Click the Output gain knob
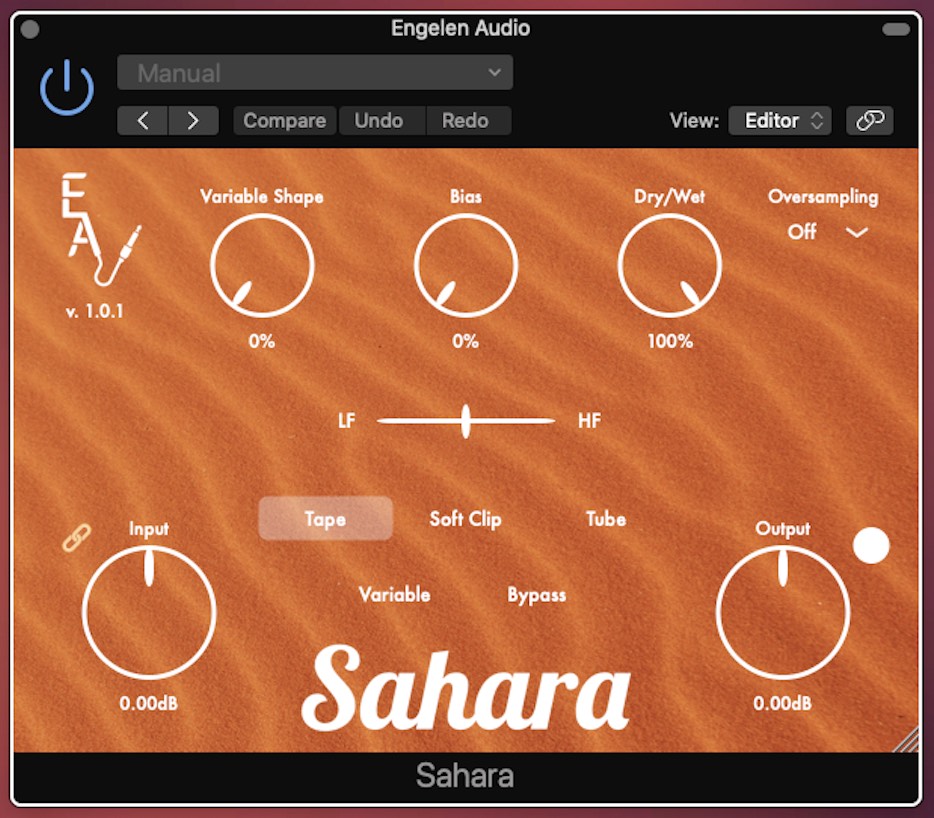The height and width of the screenshot is (818, 934). (x=783, y=612)
